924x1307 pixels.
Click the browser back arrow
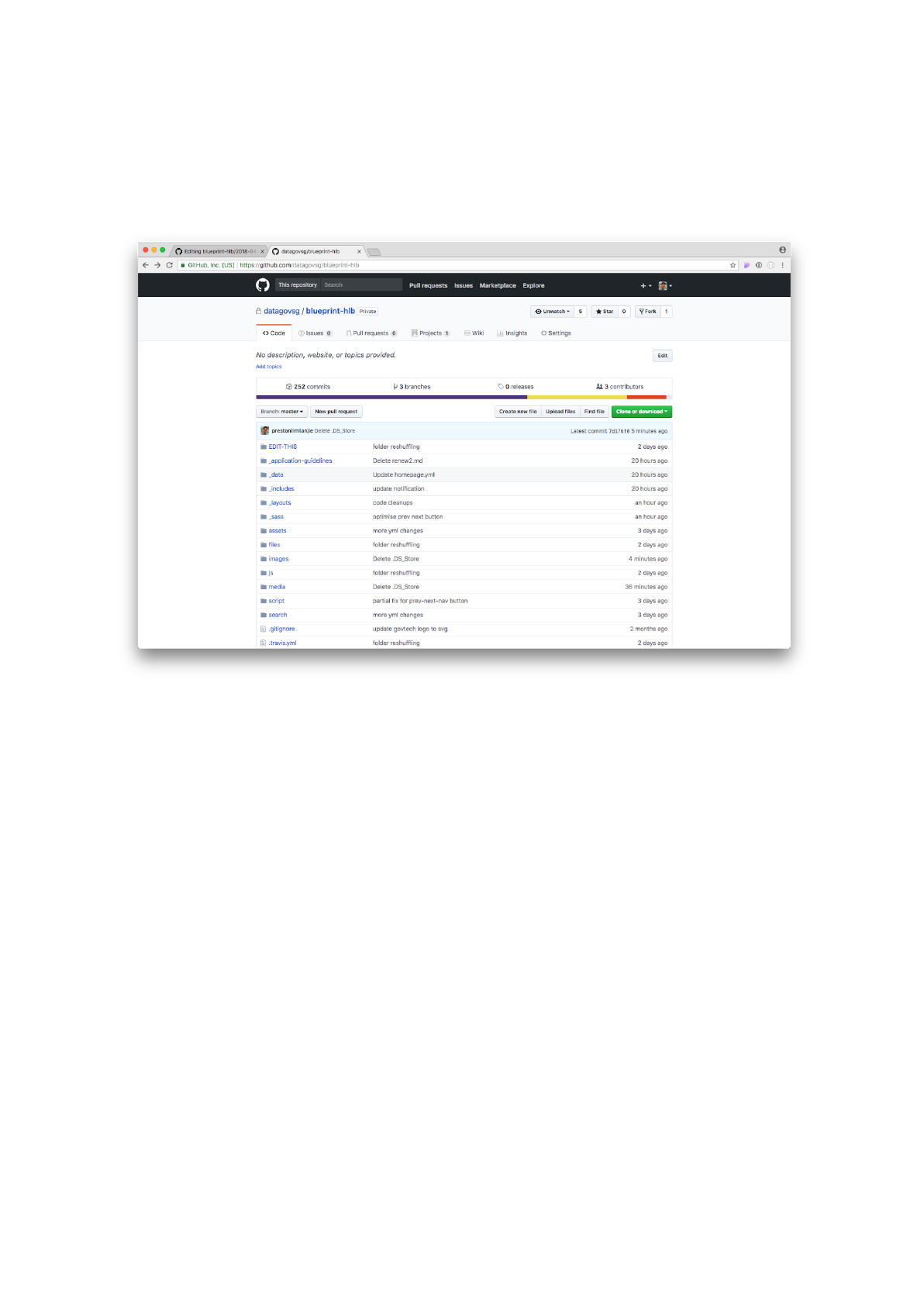tap(146, 265)
